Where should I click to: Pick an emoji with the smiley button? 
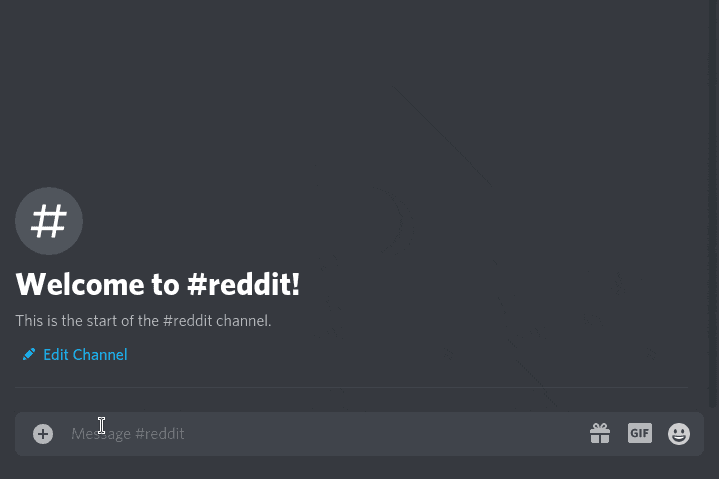(679, 434)
